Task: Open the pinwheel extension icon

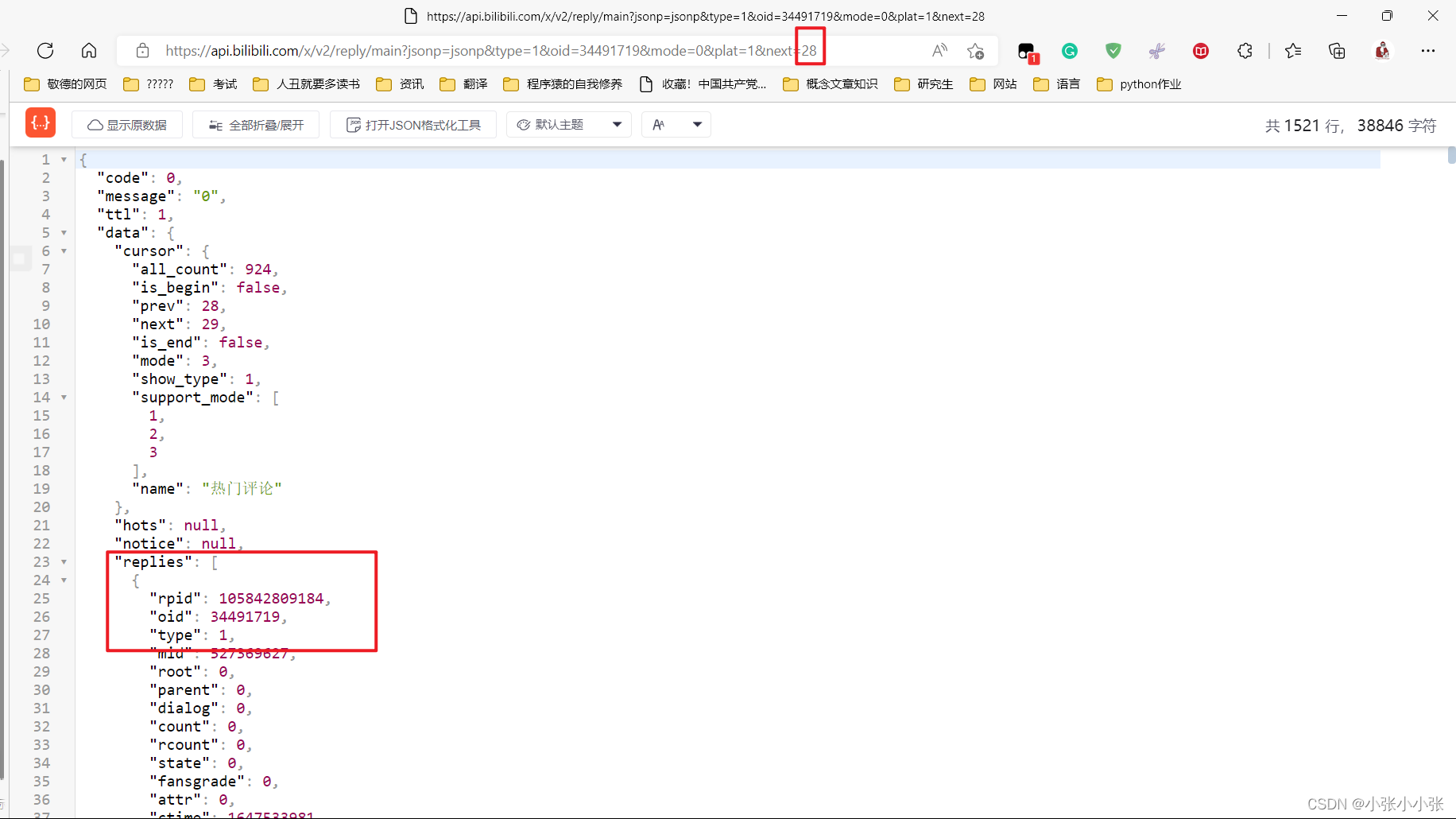Action: pyautogui.click(x=1157, y=51)
